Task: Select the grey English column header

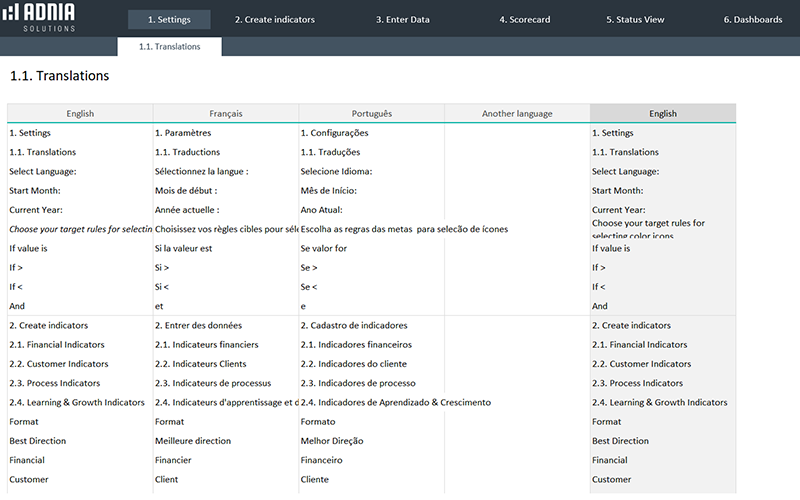Action: pos(662,113)
